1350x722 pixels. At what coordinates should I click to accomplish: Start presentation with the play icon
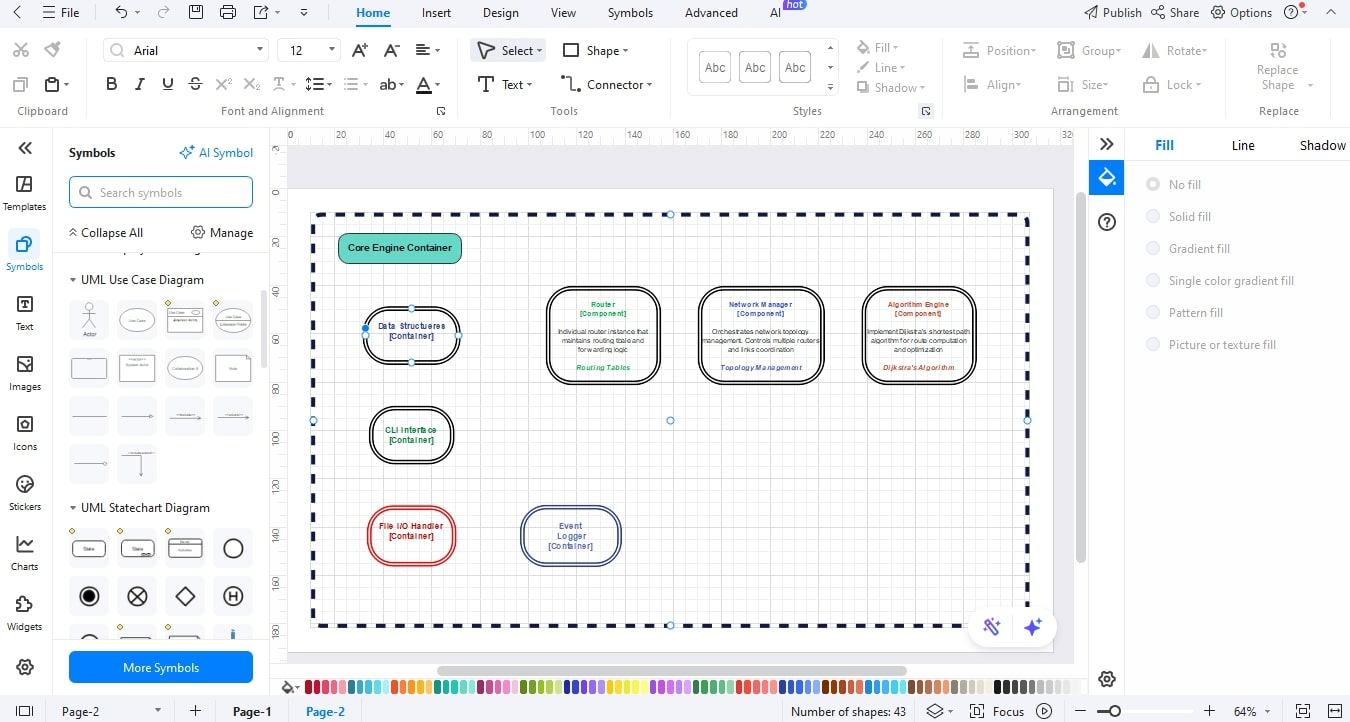[1044, 711]
